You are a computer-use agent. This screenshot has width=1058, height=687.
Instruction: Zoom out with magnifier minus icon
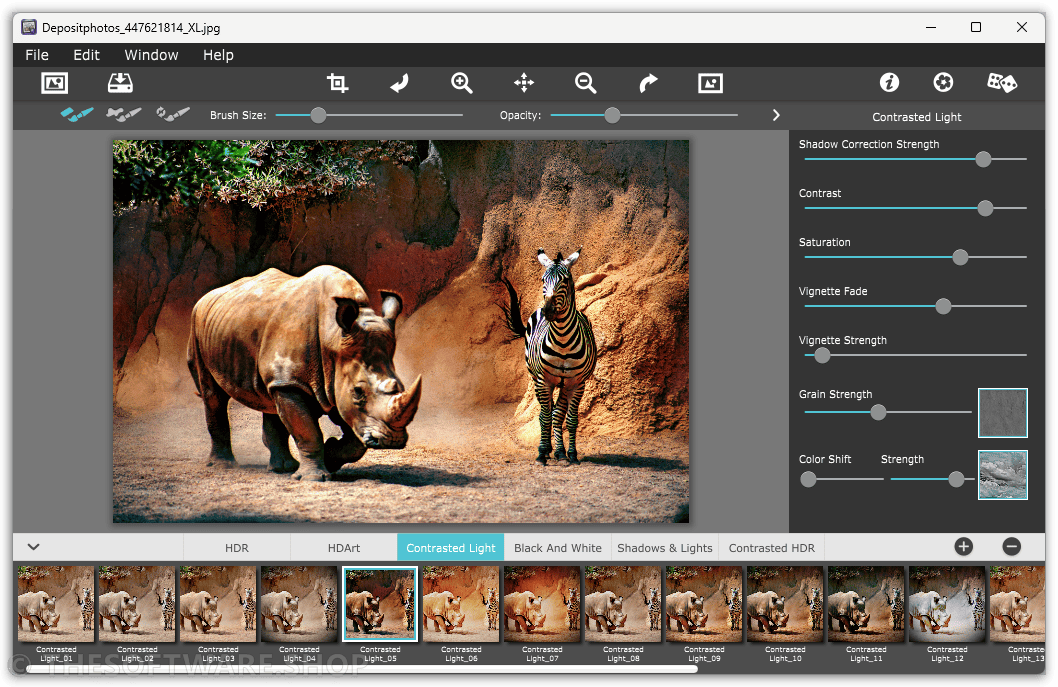click(586, 83)
